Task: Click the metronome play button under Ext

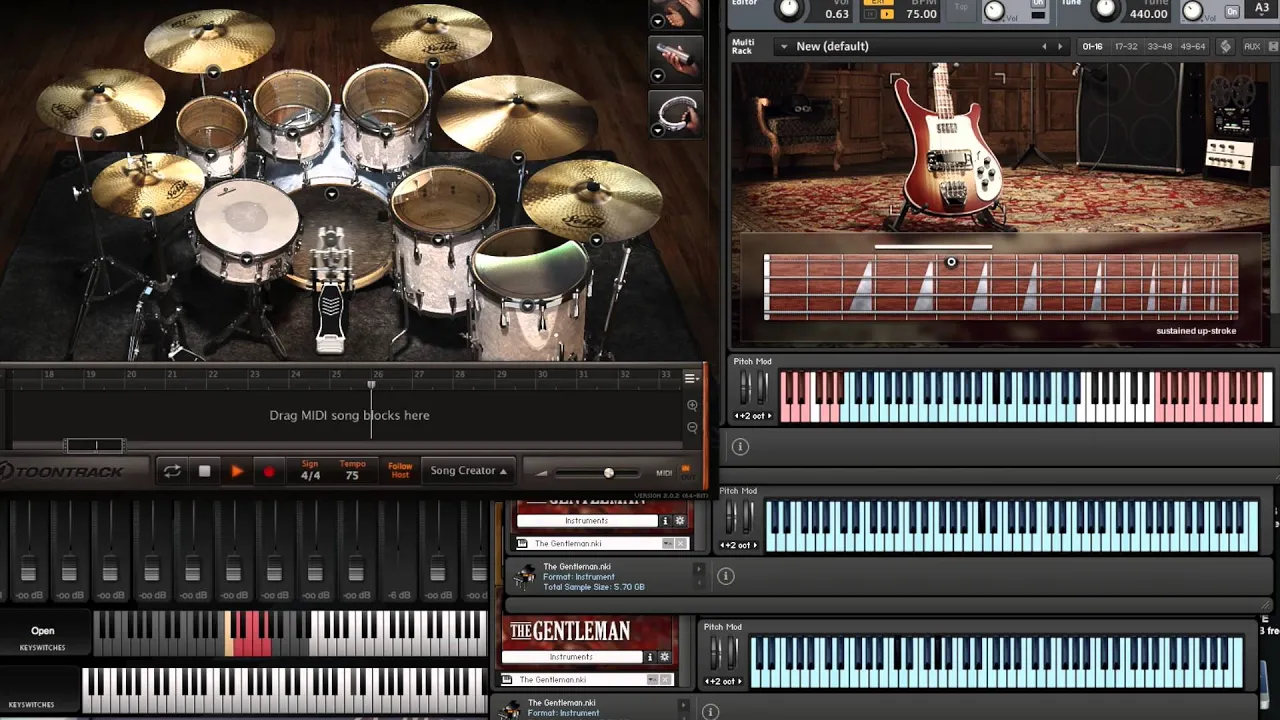Action: coord(887,14)
